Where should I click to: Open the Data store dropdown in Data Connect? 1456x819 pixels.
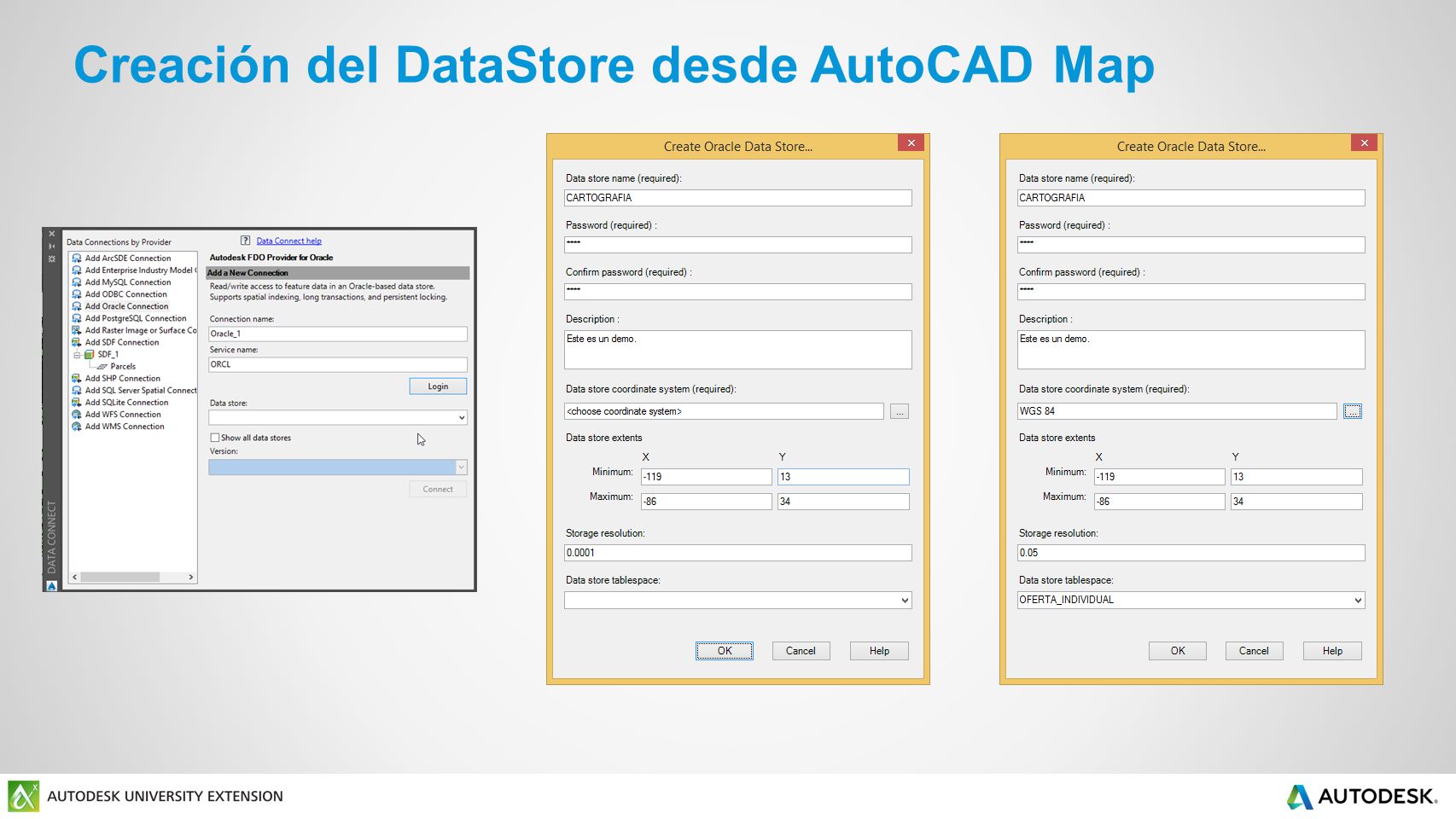coord(461,417)
